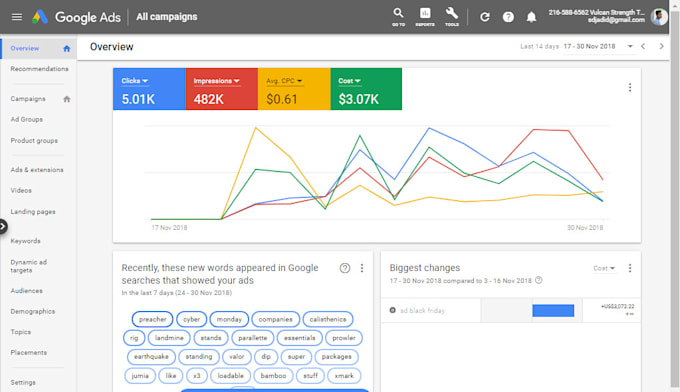The height and width of the screenshot is (392, 680).
Task: Open new words card three-dot menu
Action: (x=362, y=268)
